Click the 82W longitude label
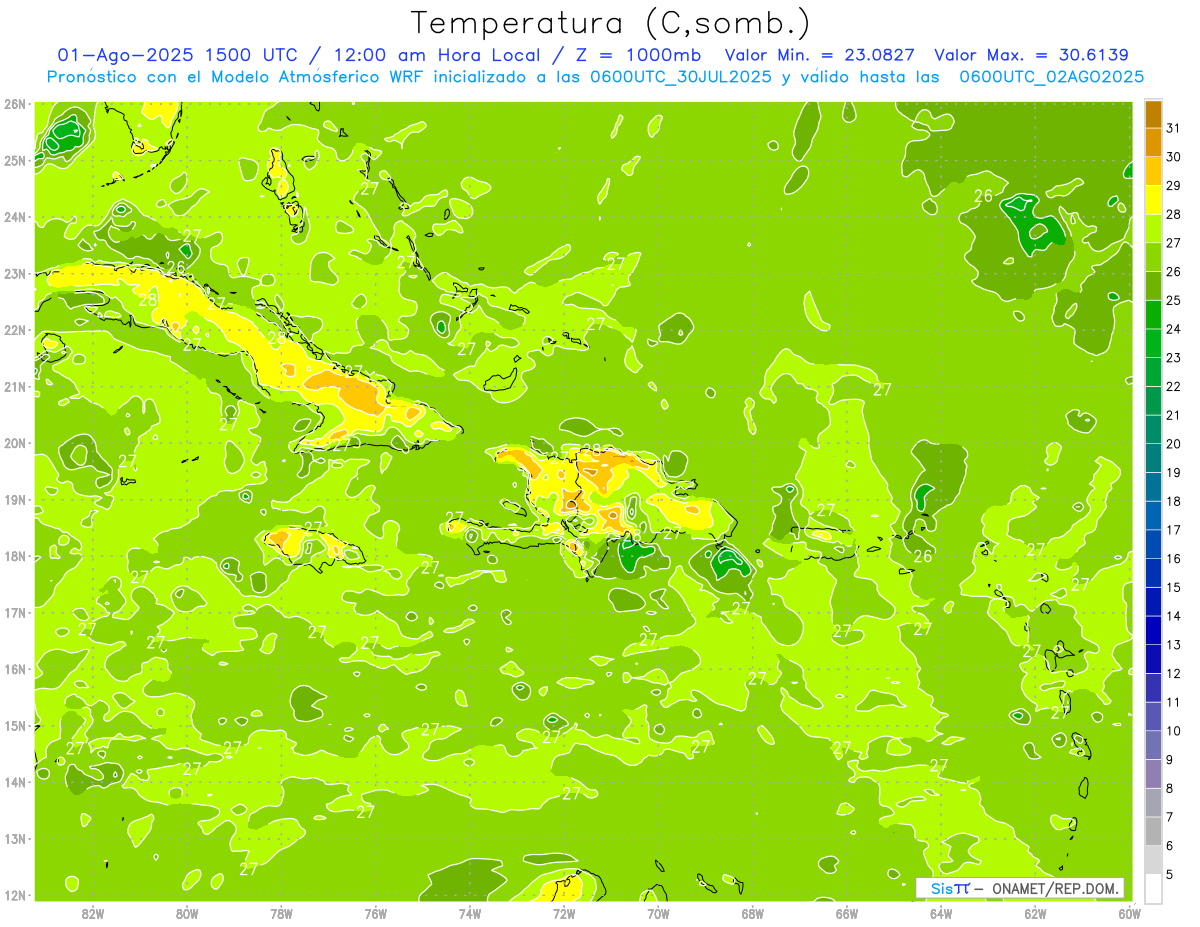The image size is (1200, 927). [x=93, y=913]
